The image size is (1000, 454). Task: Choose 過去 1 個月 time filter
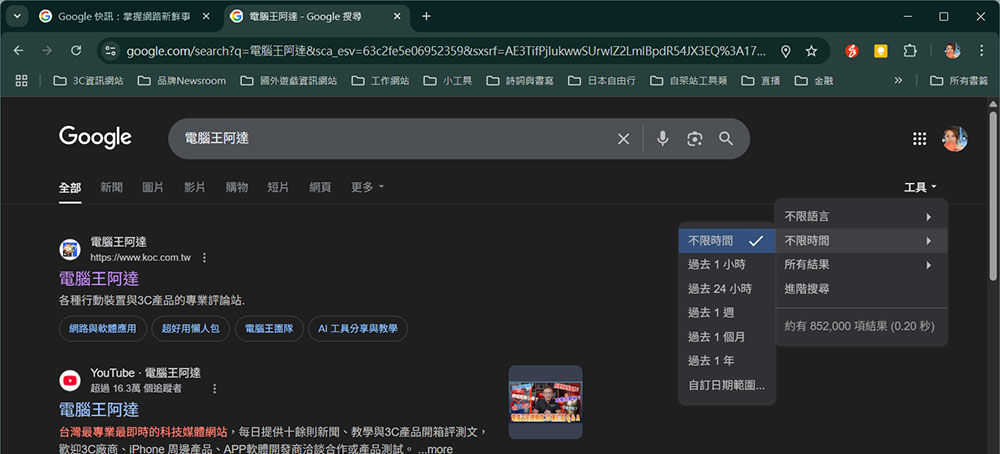pyautogui.click(x=727, y=337)
